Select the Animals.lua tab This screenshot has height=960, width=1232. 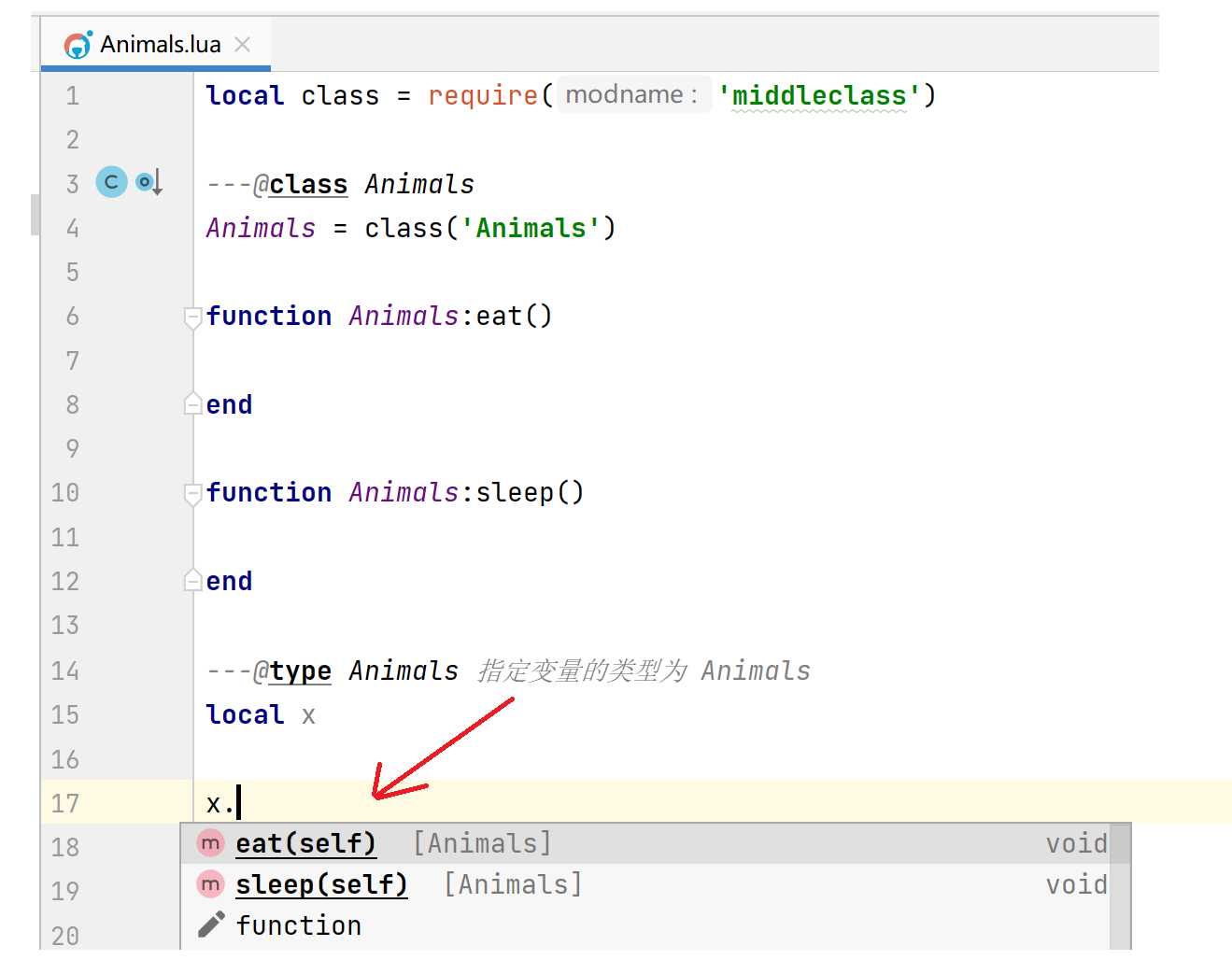click(x=160, y=45)
